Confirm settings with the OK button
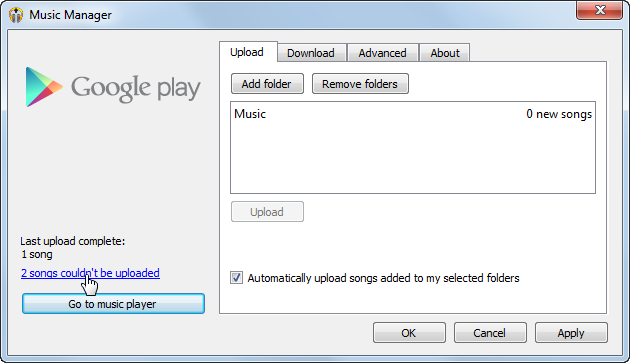The image size is (630, 363). click(409, 332)
